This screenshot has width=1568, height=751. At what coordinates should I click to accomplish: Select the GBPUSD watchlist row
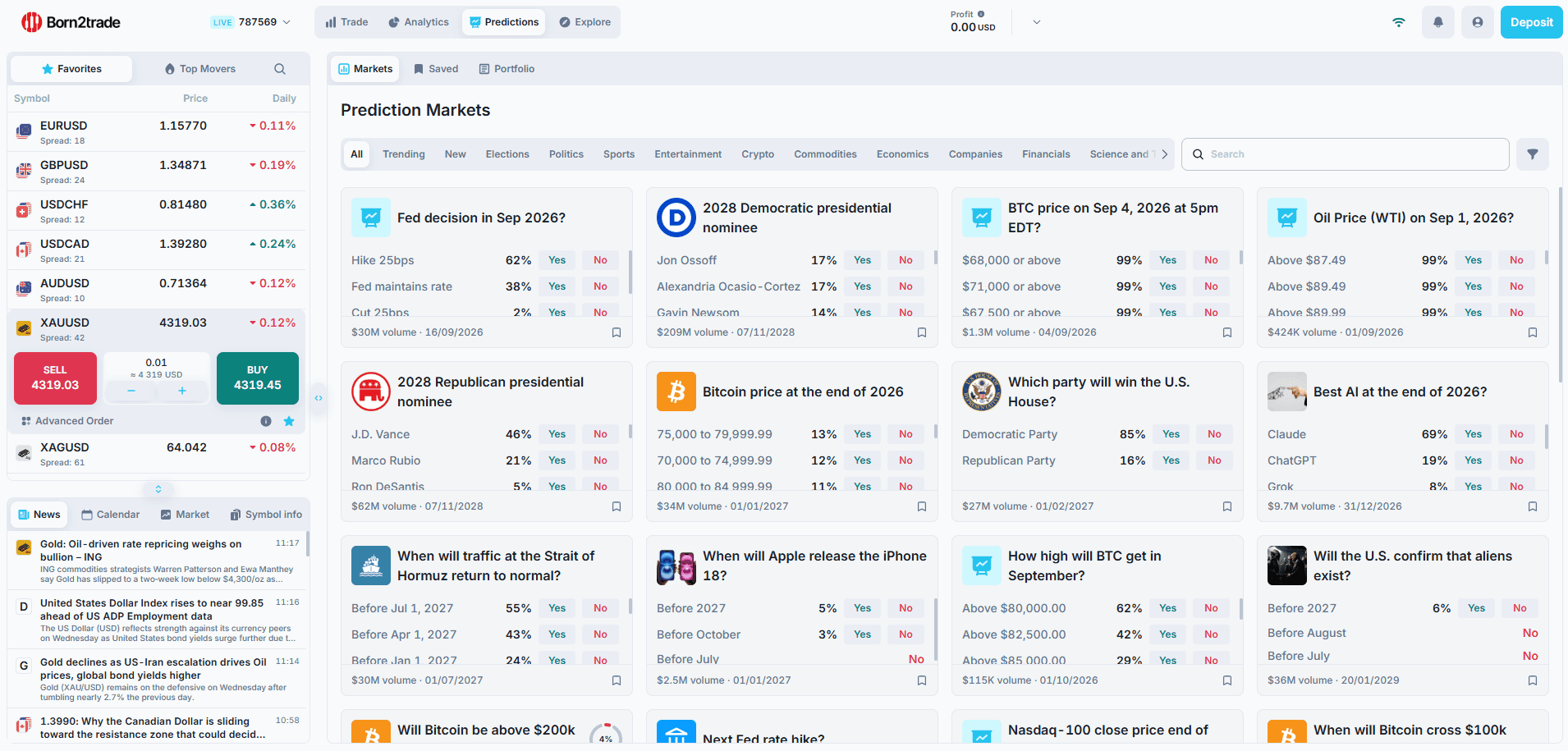156,172
